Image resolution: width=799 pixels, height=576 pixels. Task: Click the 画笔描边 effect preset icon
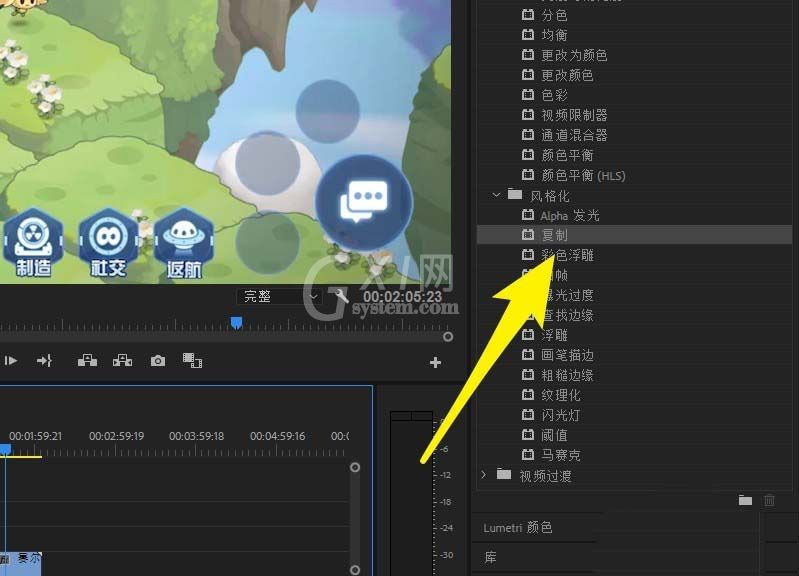point(528,354)
